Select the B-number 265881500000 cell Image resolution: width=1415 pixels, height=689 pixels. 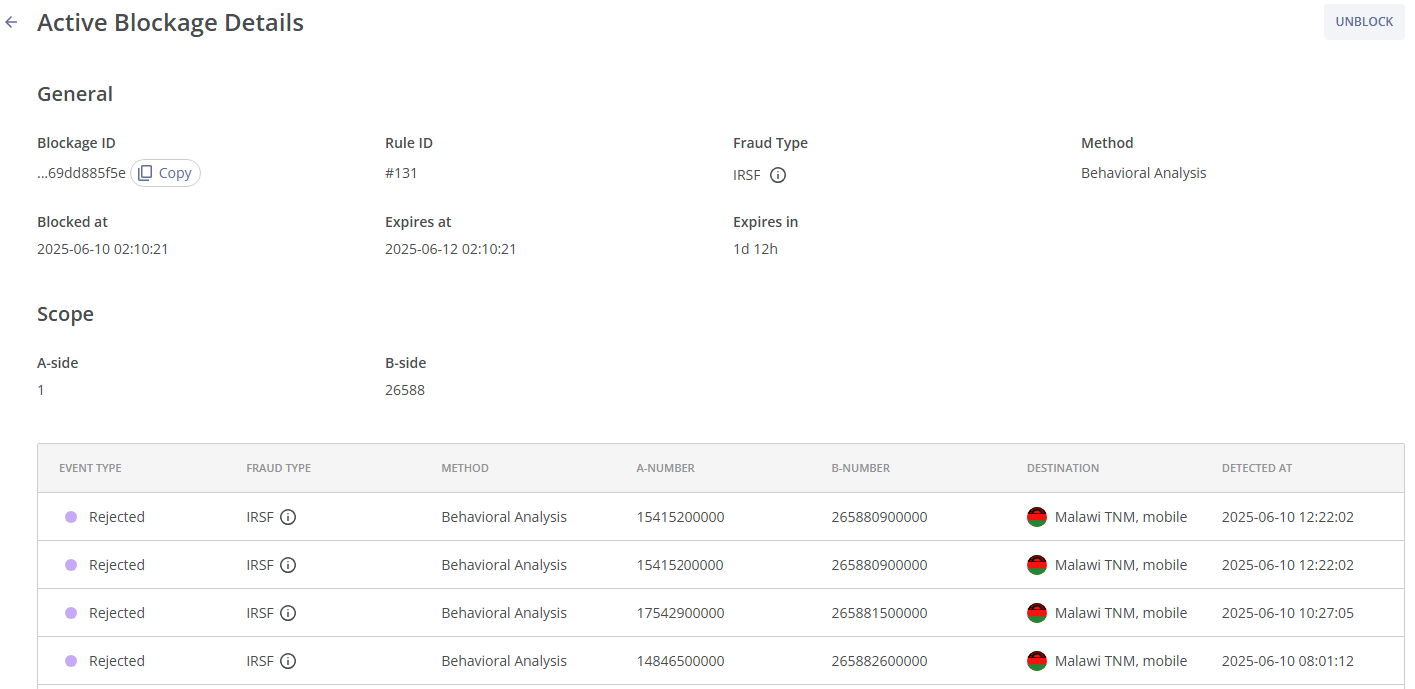pos(879,613)
